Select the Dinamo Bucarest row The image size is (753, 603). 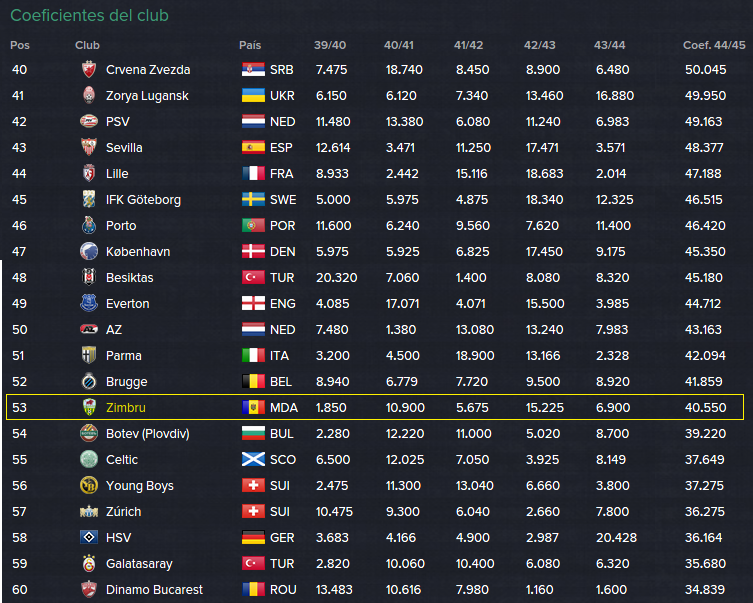click(x=376, y=589)
